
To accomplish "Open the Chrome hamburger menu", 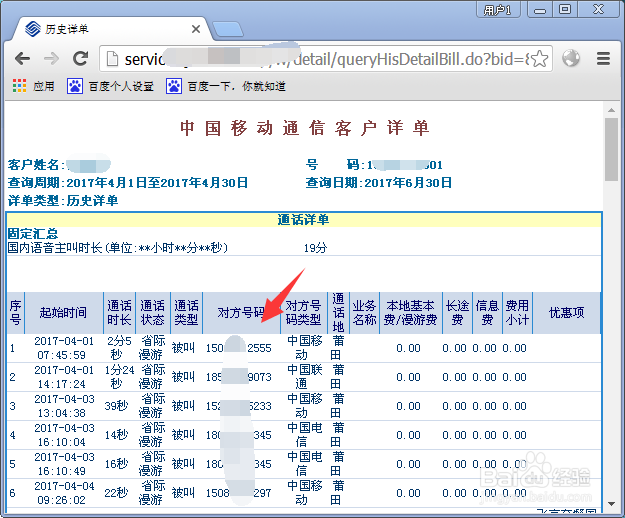I will click(x=603, y=59).
